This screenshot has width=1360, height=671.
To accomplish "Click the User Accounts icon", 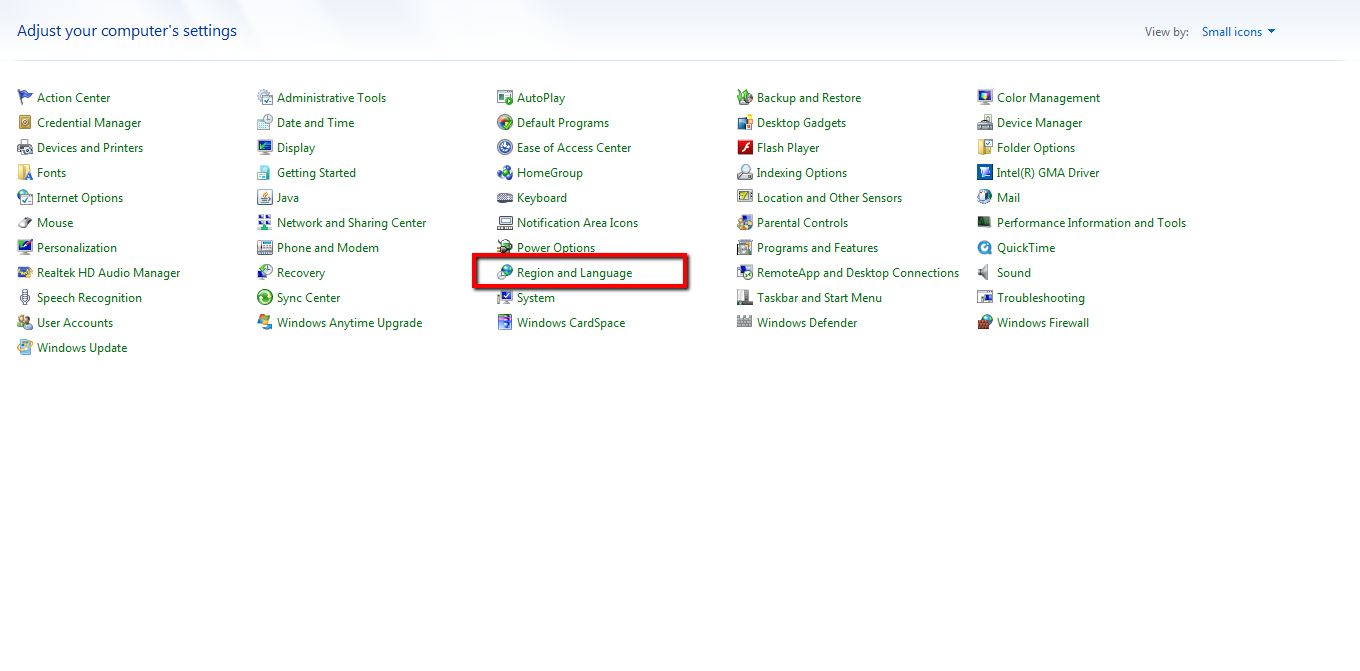I will pos(25,322).
